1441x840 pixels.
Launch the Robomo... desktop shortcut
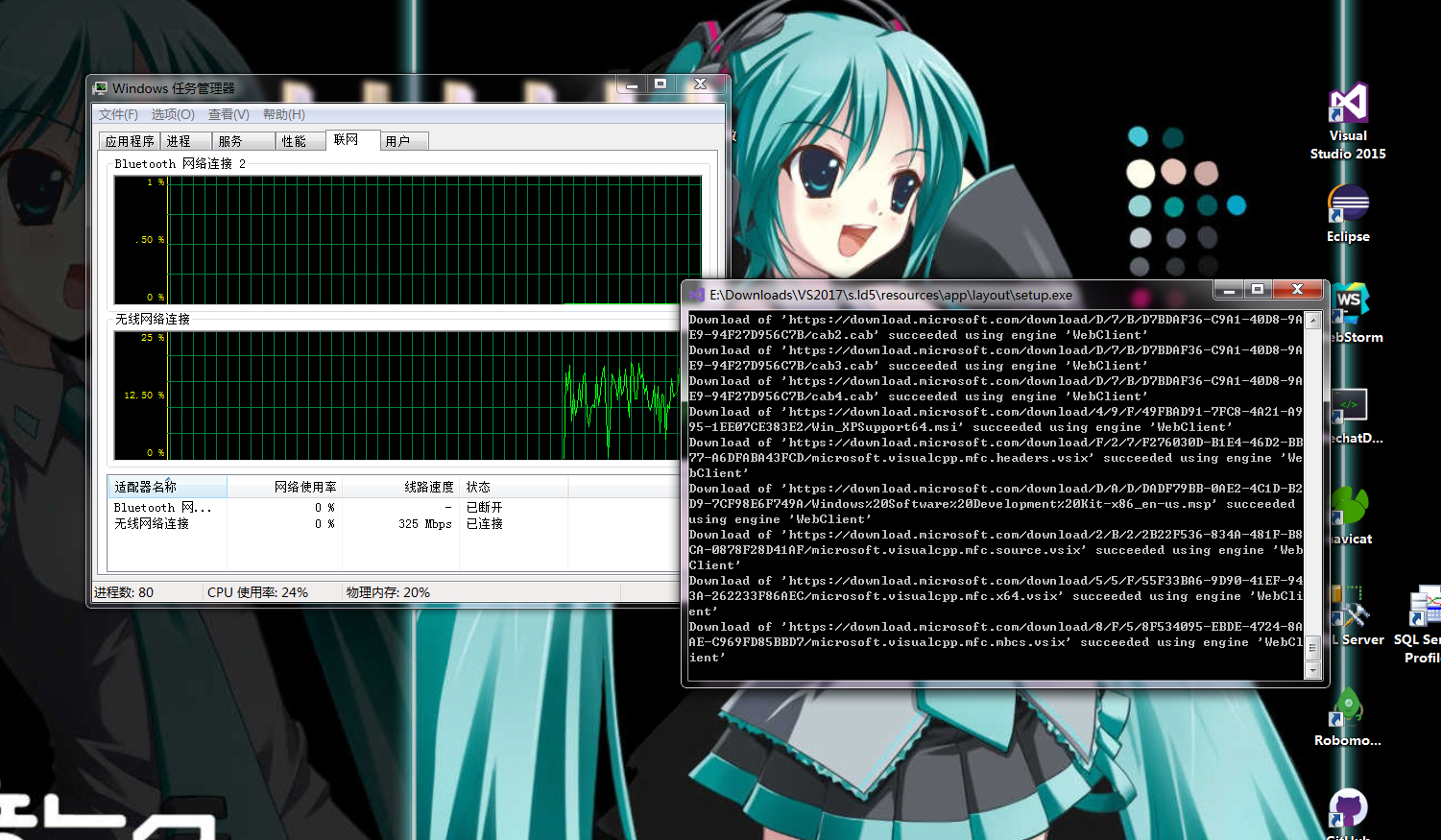click(1348, 717)
